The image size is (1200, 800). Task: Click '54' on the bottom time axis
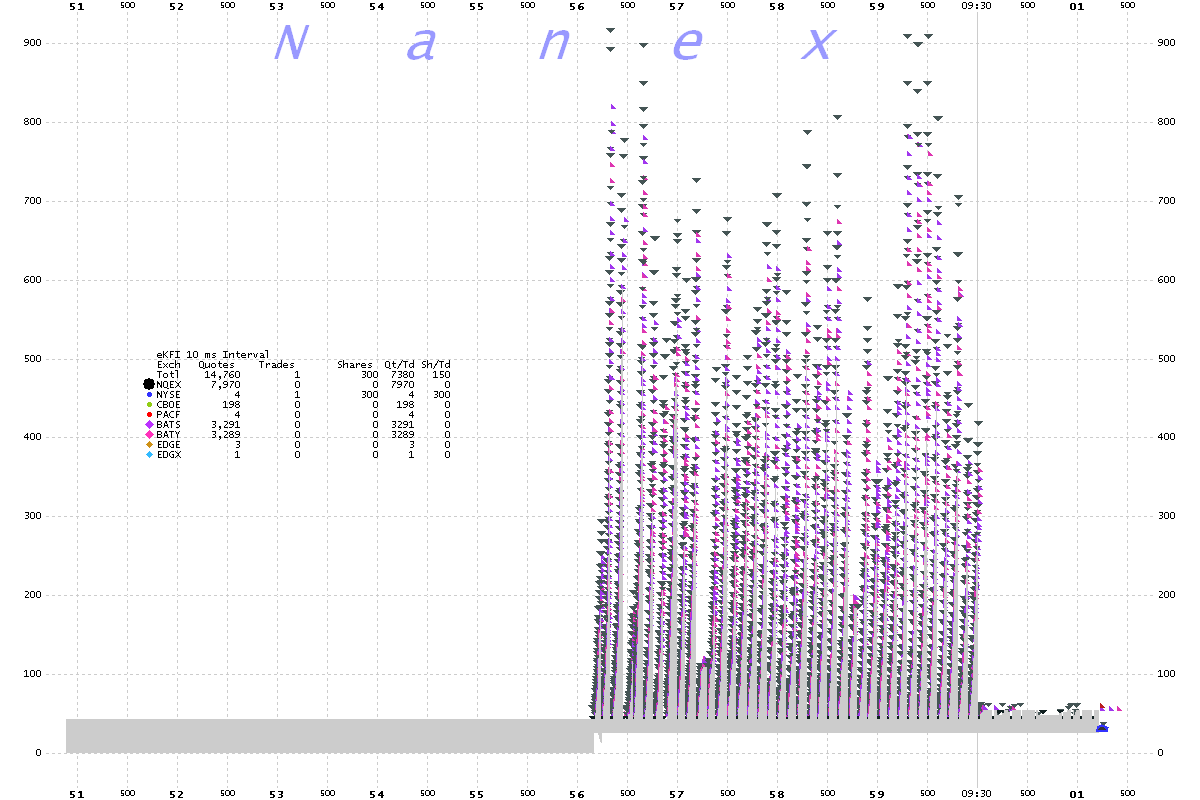click(377, 794)
